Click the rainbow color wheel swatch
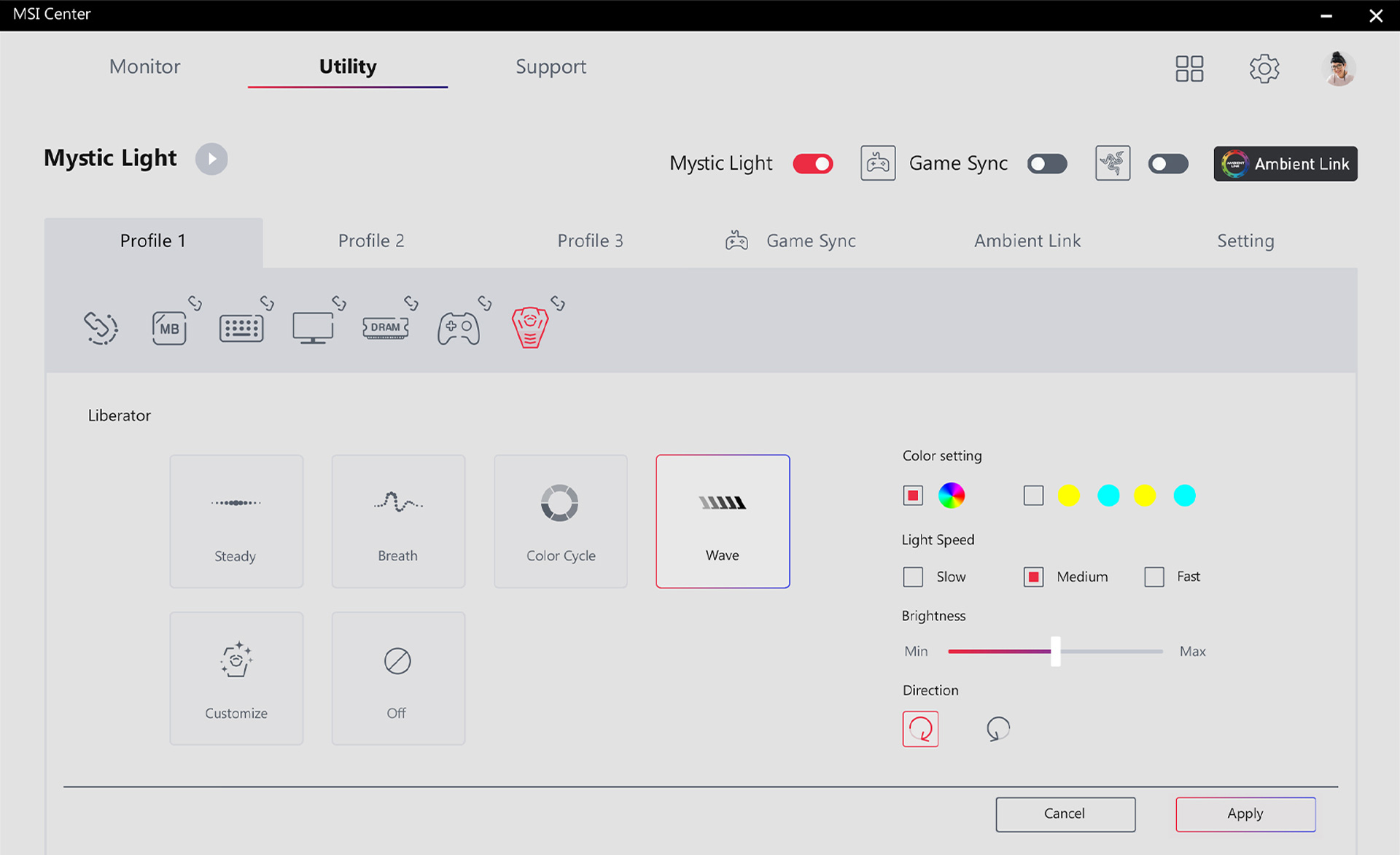 coord(951,496)
